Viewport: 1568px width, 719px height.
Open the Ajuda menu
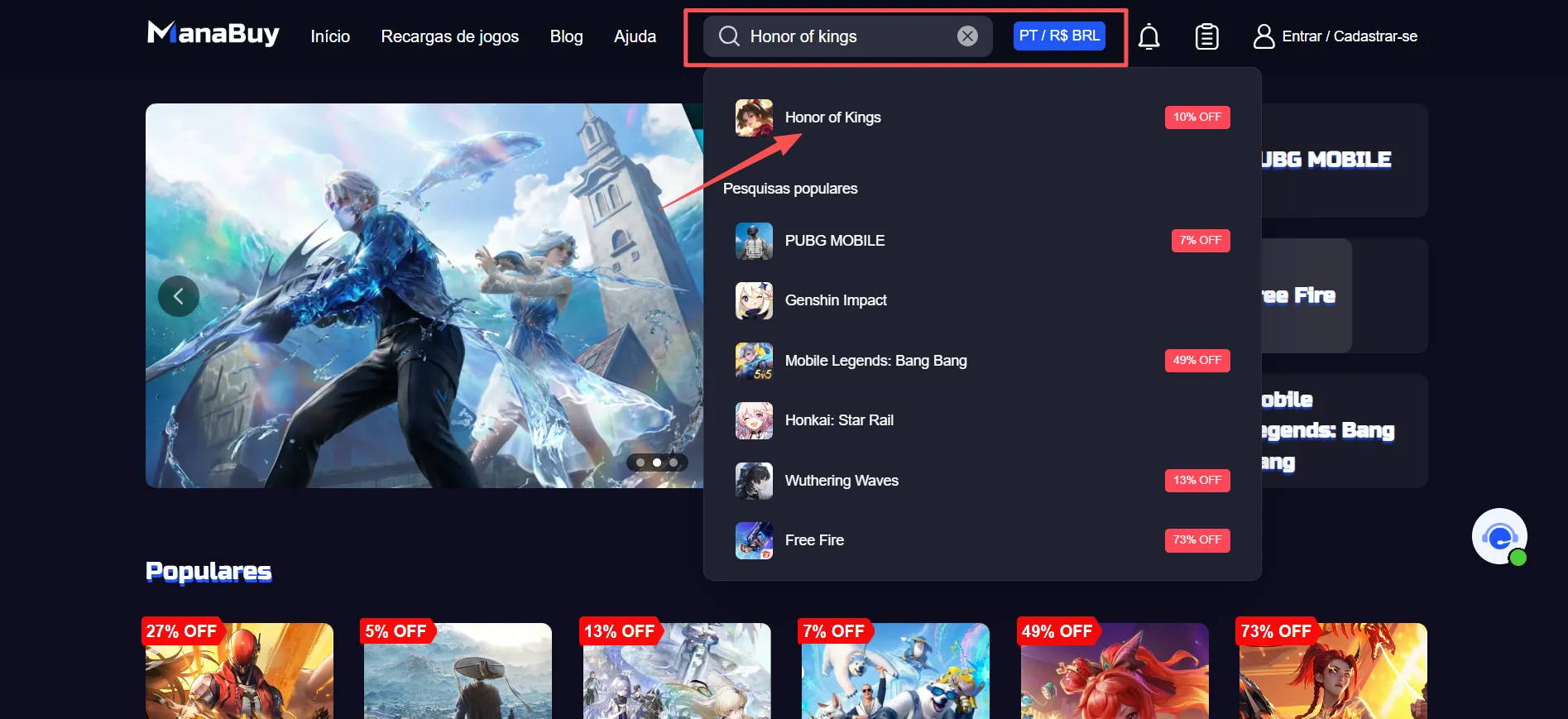(635, 36)
